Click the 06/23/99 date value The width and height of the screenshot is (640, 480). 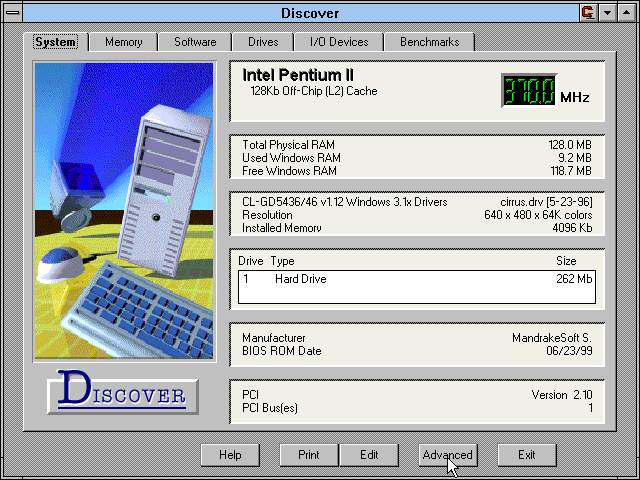[x=569, y=351]
